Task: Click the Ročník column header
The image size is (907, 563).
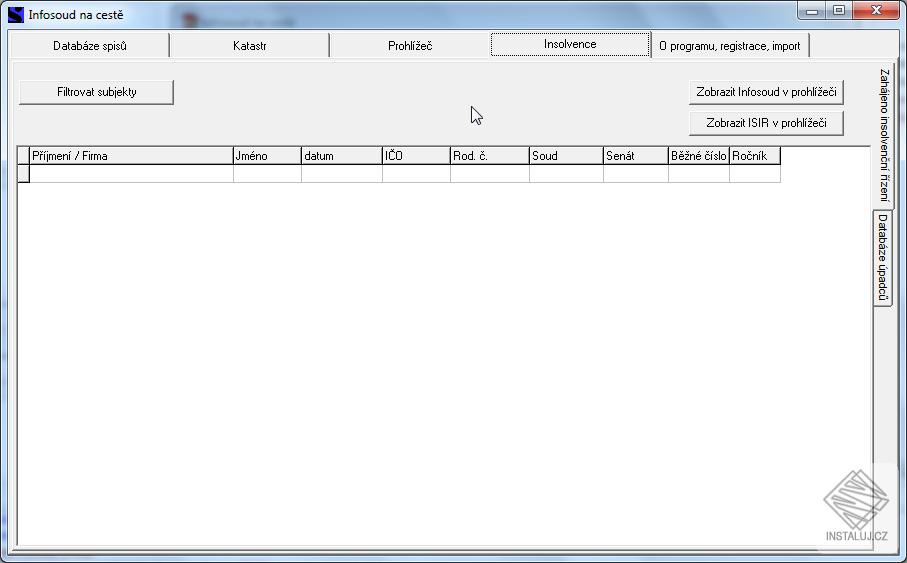Action: click(755, 156)
